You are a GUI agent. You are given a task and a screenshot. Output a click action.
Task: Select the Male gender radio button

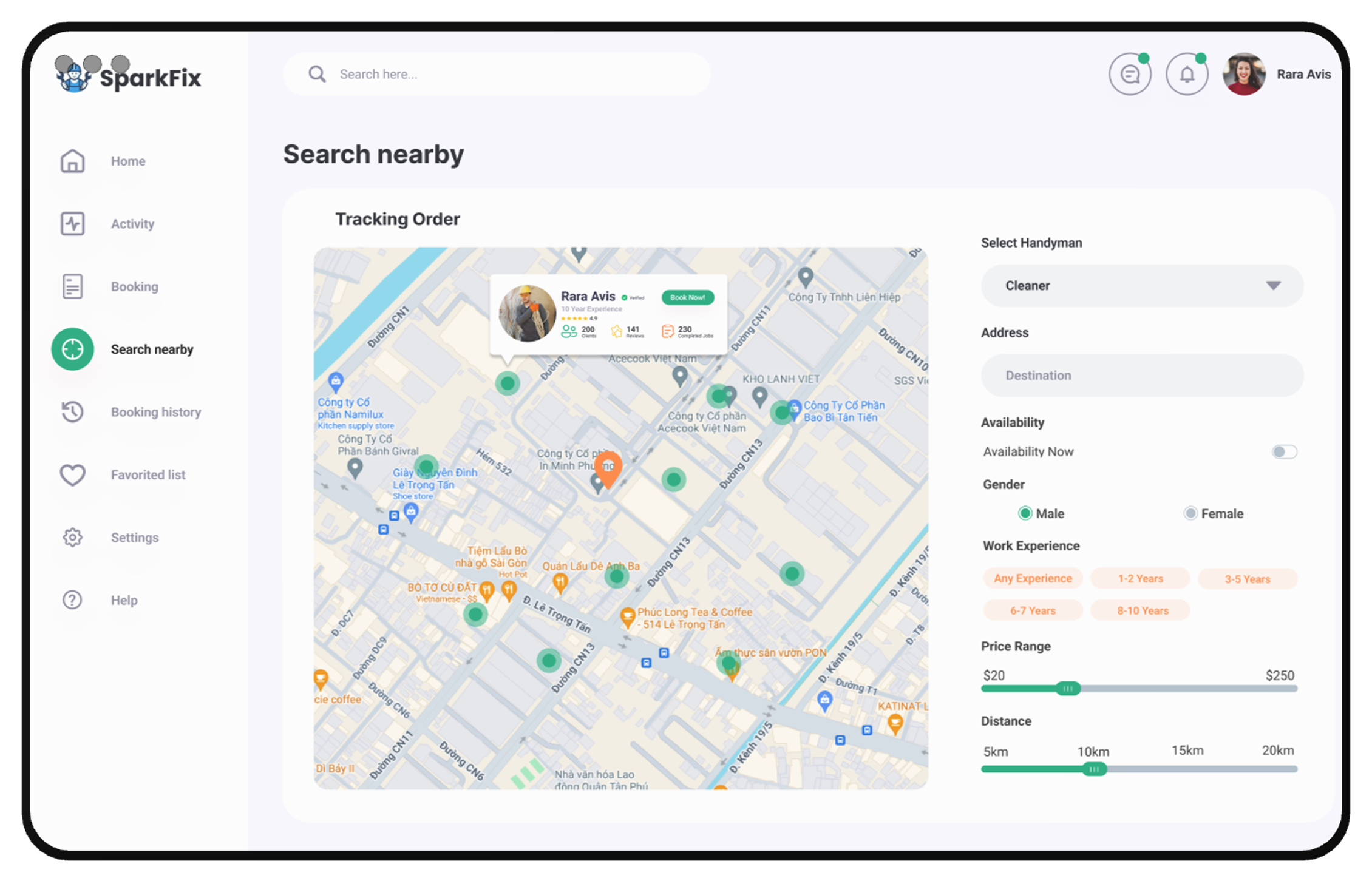point(1026,513)
